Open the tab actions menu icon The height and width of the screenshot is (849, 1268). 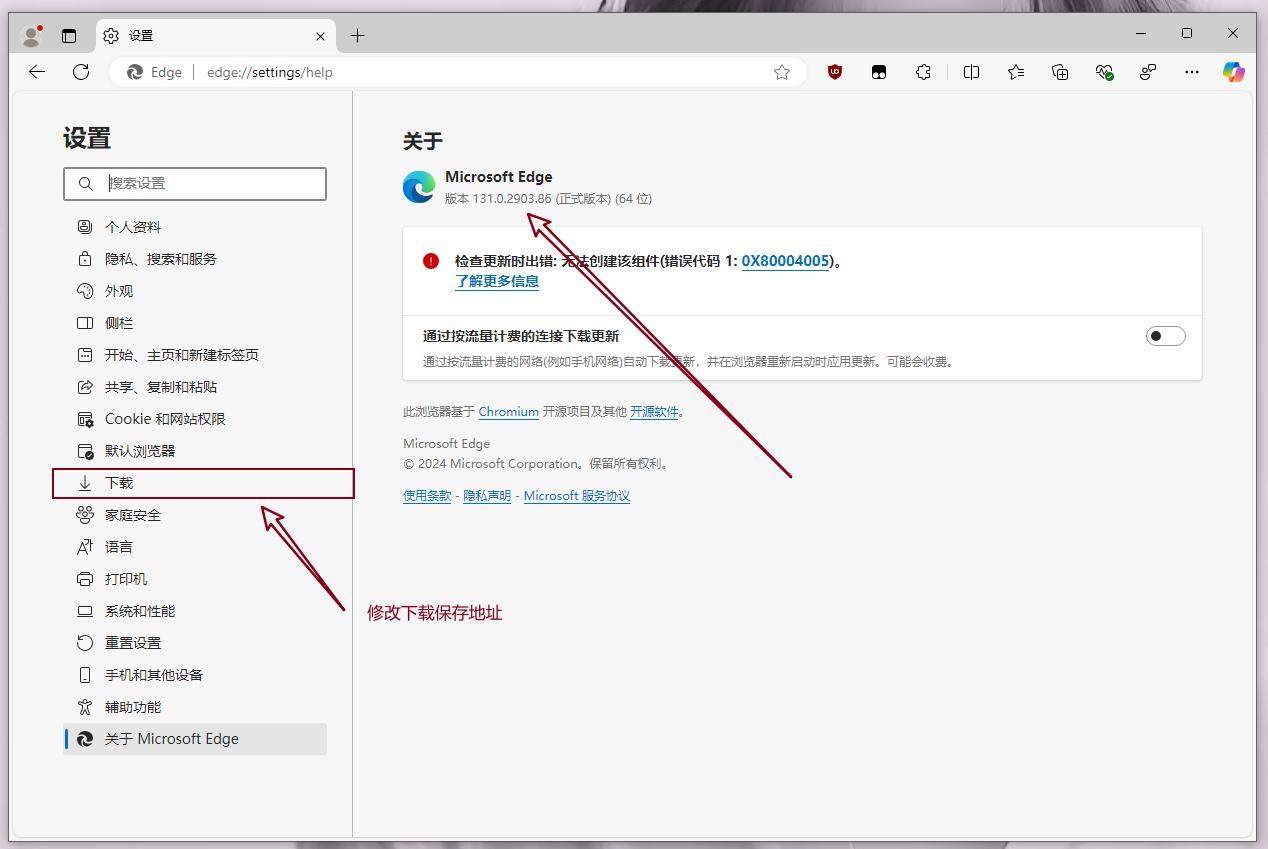click(69, 36)
